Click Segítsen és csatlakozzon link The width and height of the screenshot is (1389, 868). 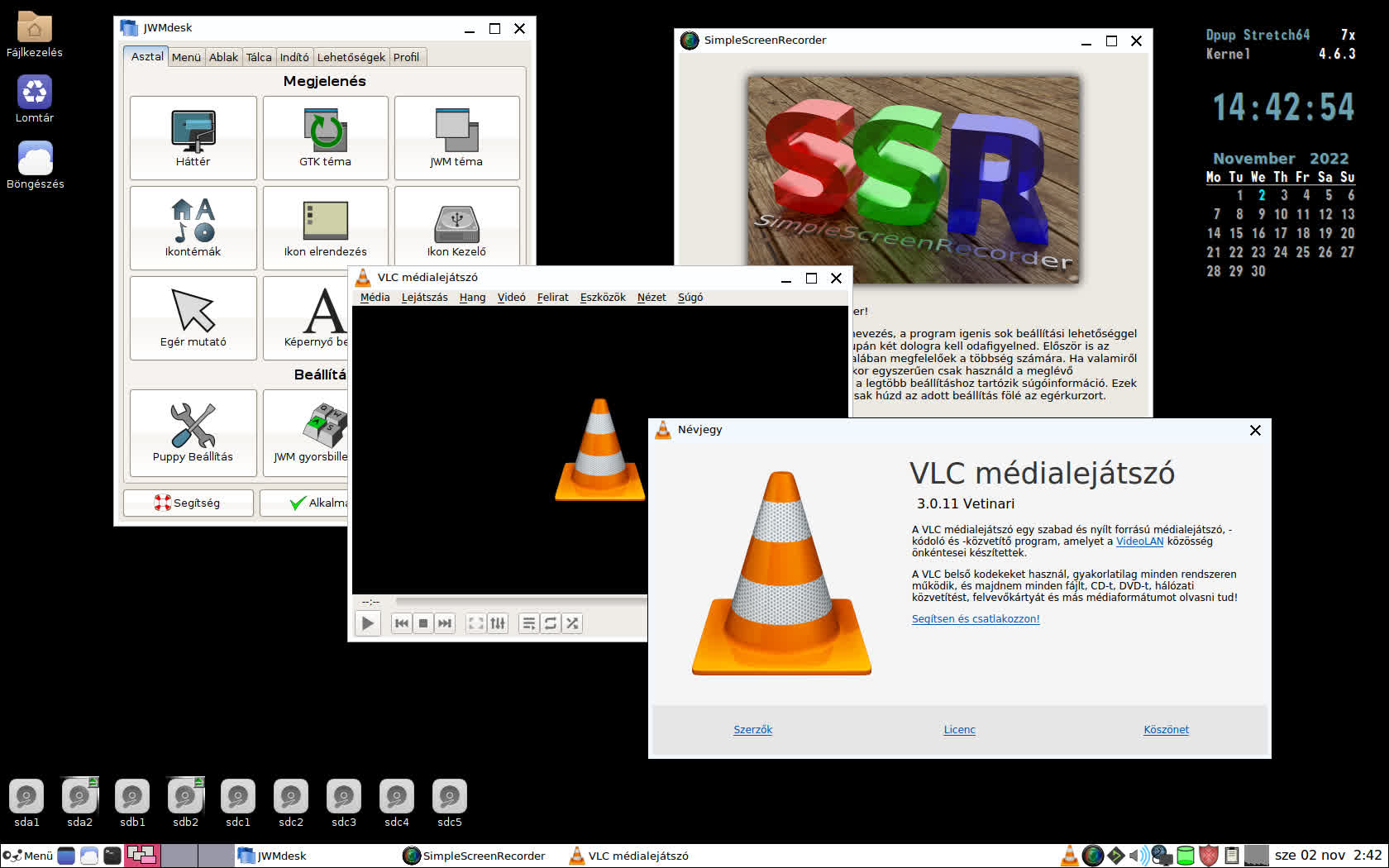coord(976,619)
